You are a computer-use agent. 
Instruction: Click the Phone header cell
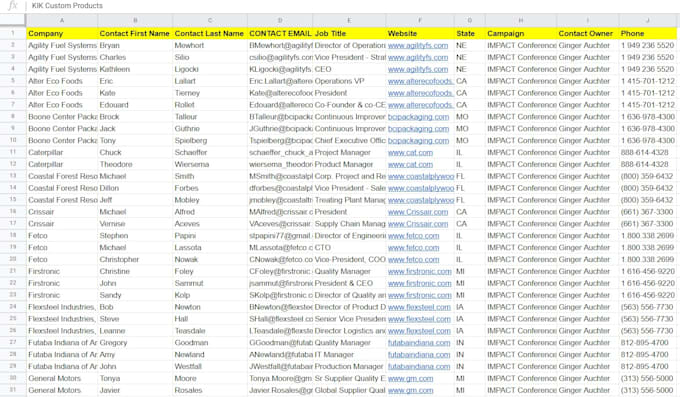(x=647, y=33)
